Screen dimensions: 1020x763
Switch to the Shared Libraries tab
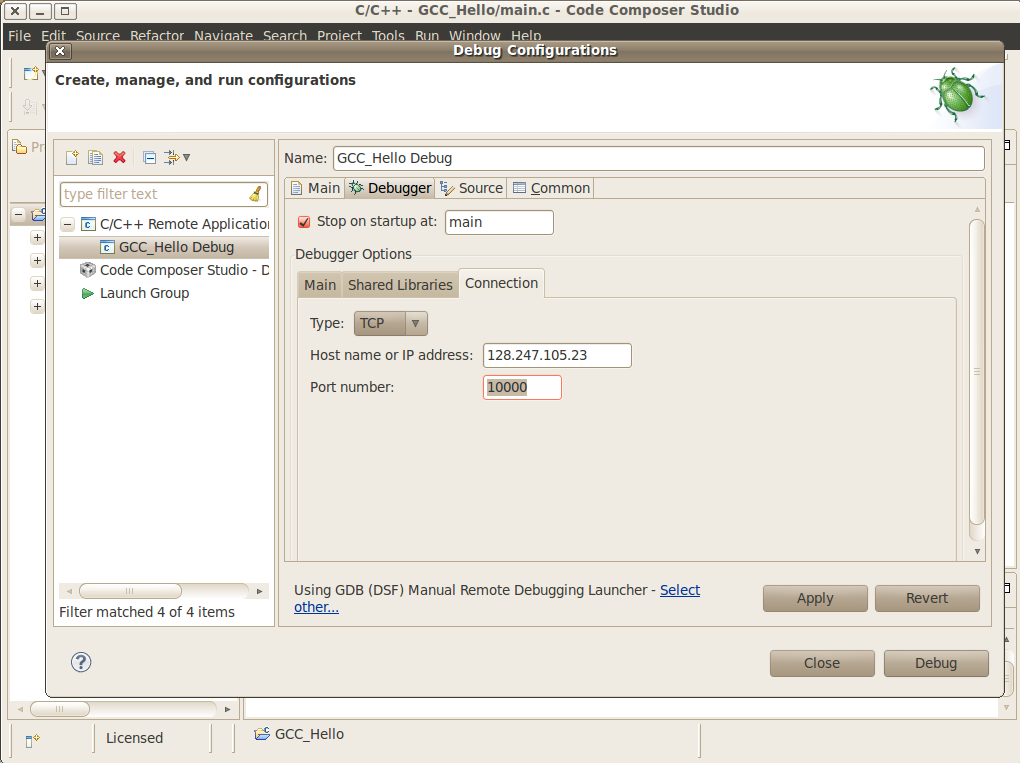pyautogui.click(x=399, y=284)
